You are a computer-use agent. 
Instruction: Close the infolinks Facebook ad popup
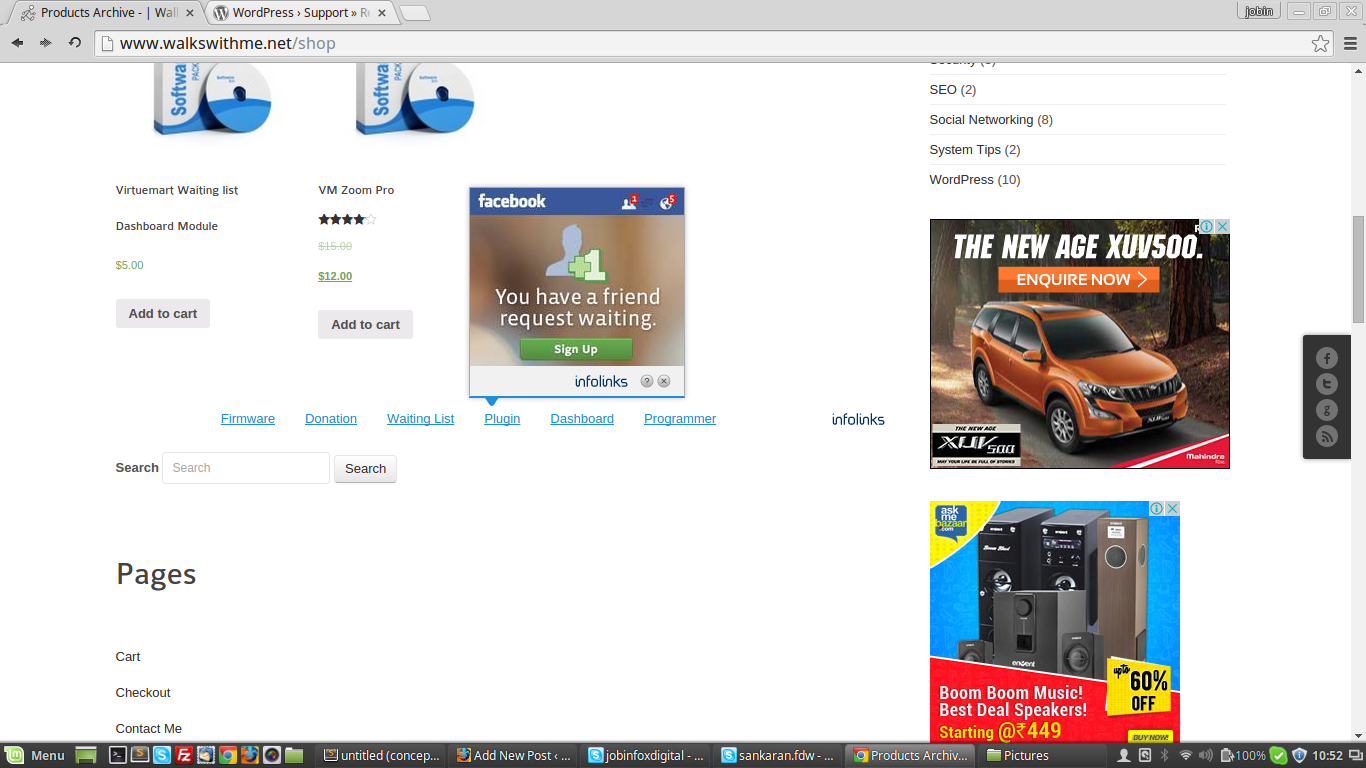[664, 381]
